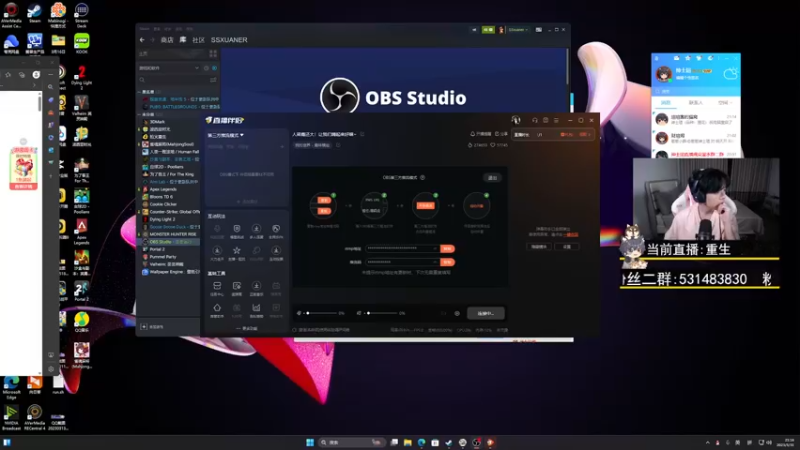800x450 pixels.
Task: Click the user avatar in 直播伴侣 title bar
Action: click(x=516, y=120)
